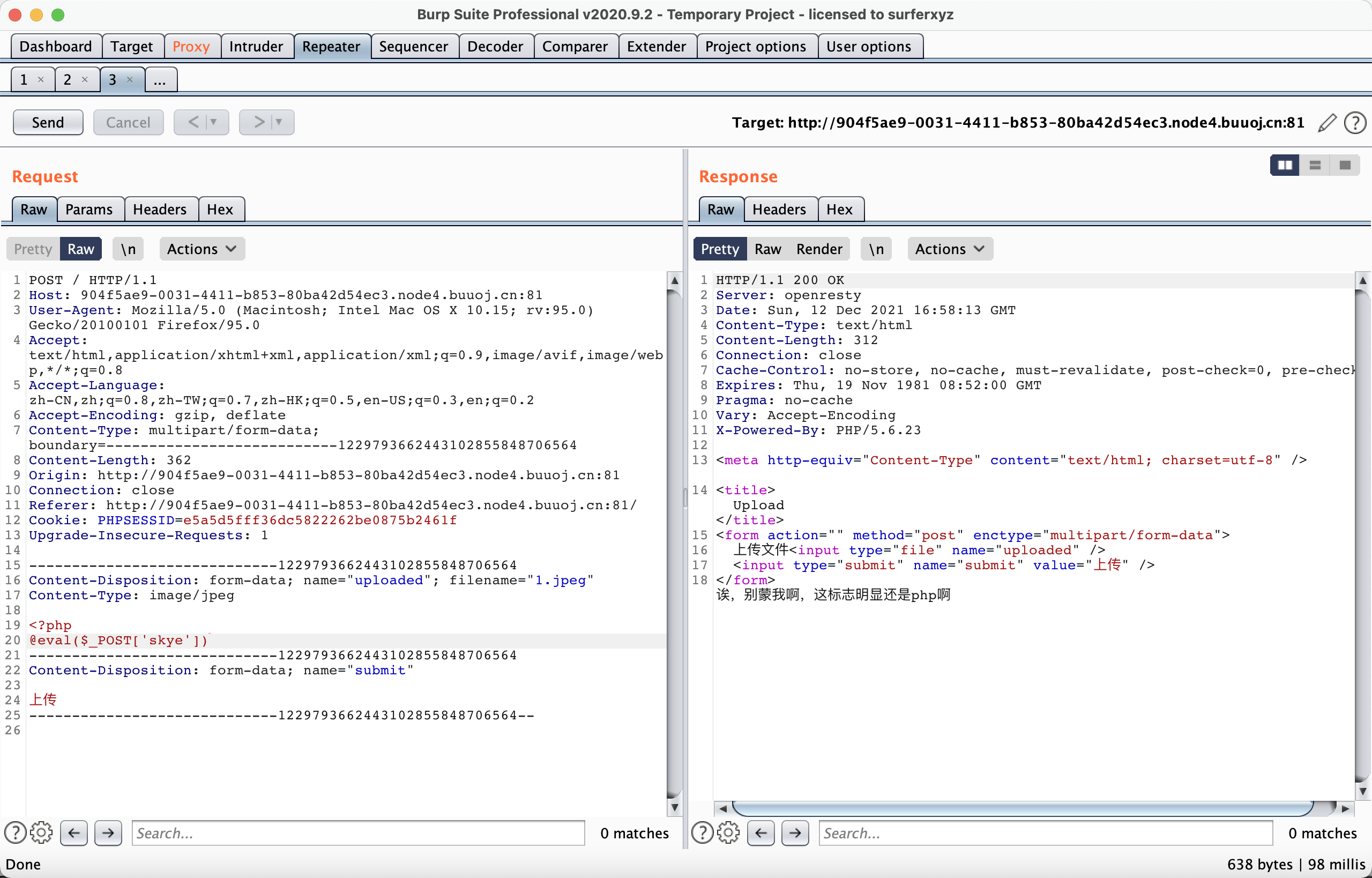Switch to top-bottom split layout icon

[x=1315, y=165]
